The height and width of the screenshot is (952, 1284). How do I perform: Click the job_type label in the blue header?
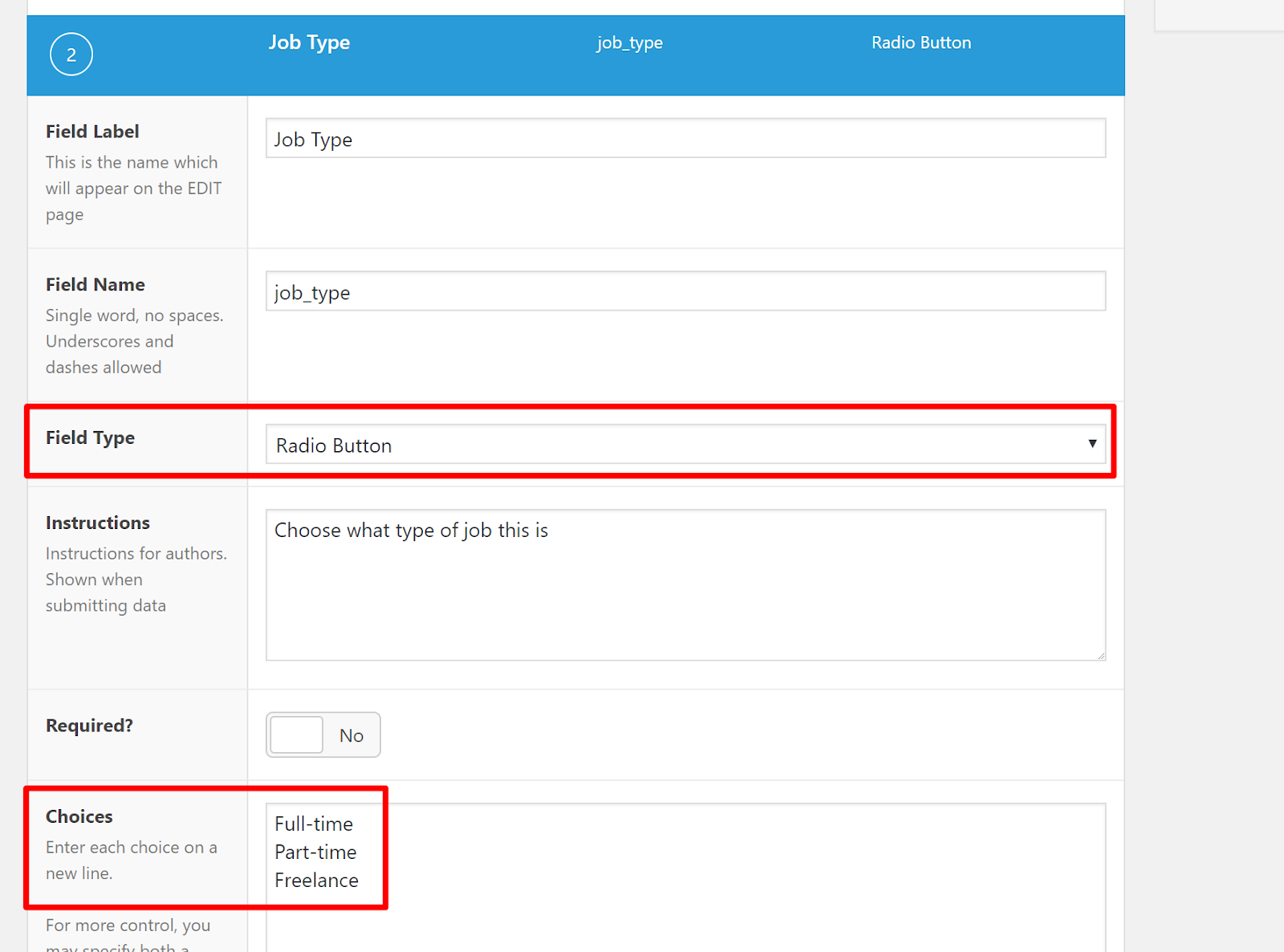[x=629, y=43]
